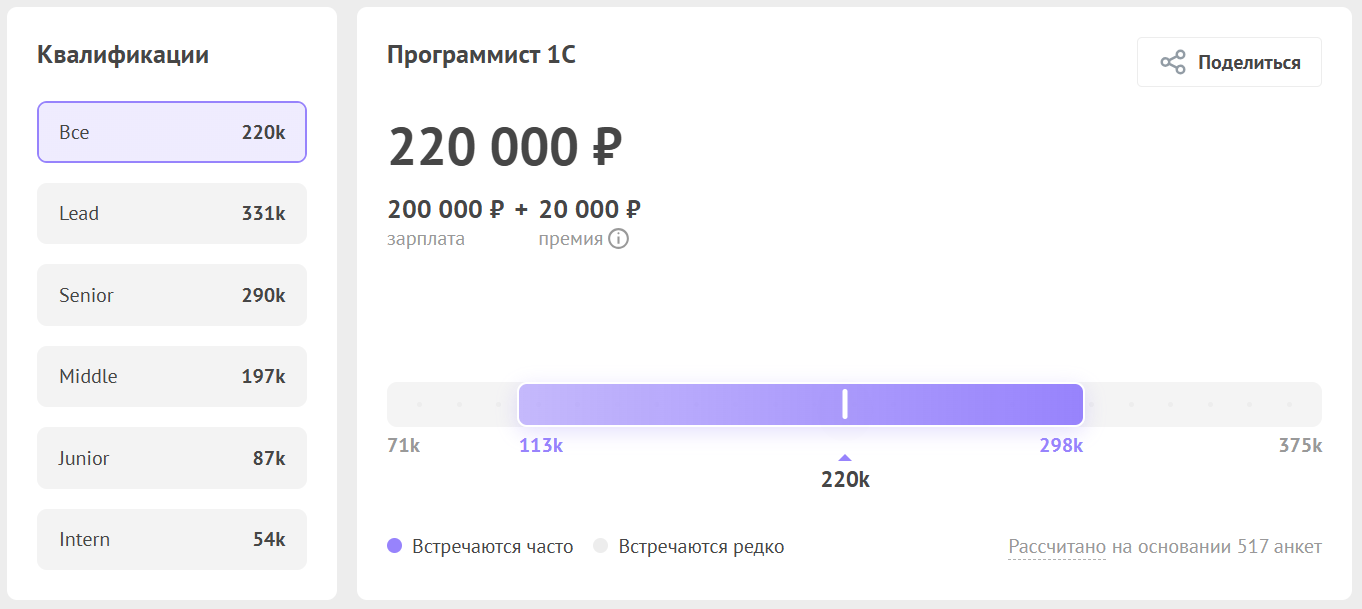Click the 113k lower range label
The height and width of the screenshot is (609, 1362).
point(541,446)
